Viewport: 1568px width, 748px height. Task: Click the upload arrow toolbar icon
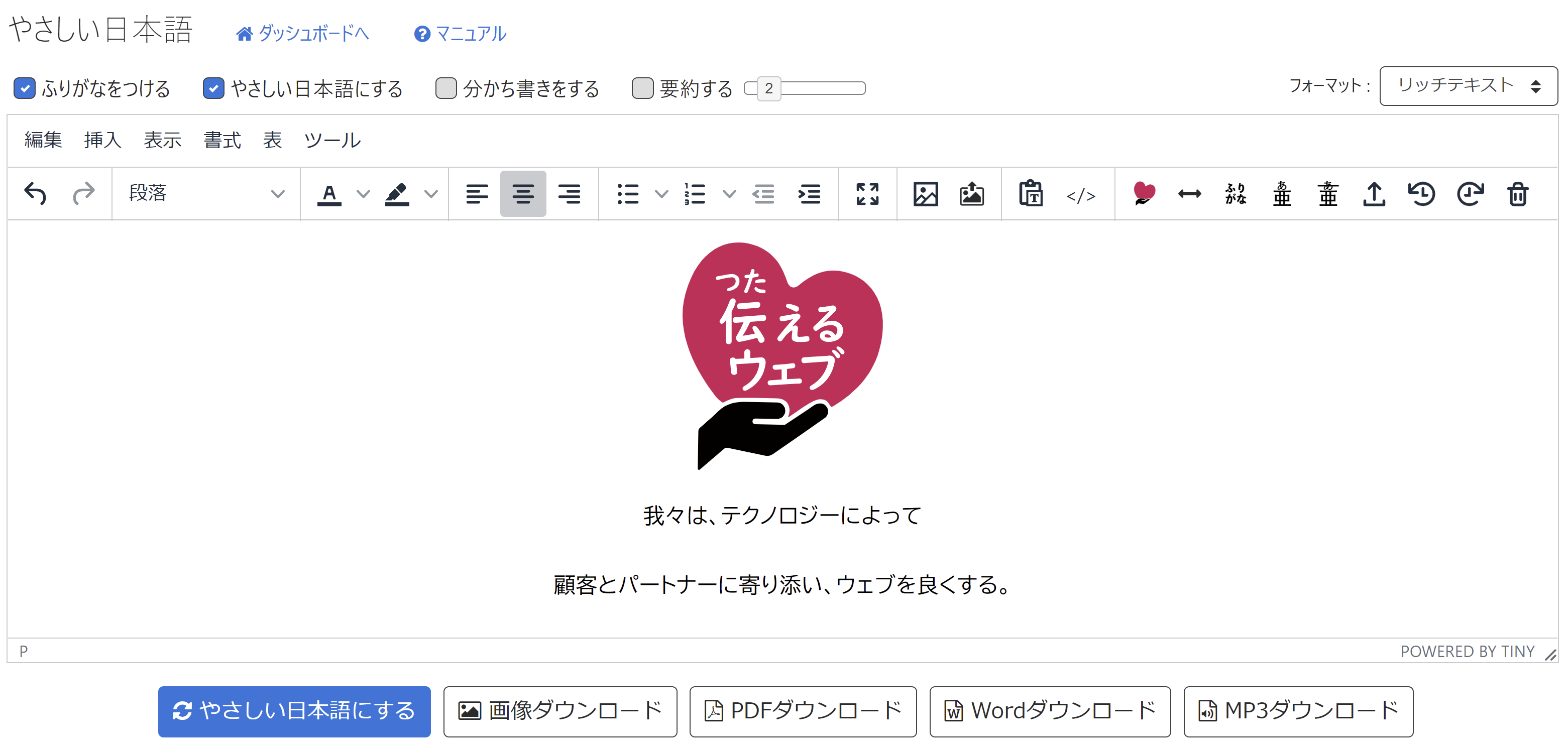(x=1375, y=194)
